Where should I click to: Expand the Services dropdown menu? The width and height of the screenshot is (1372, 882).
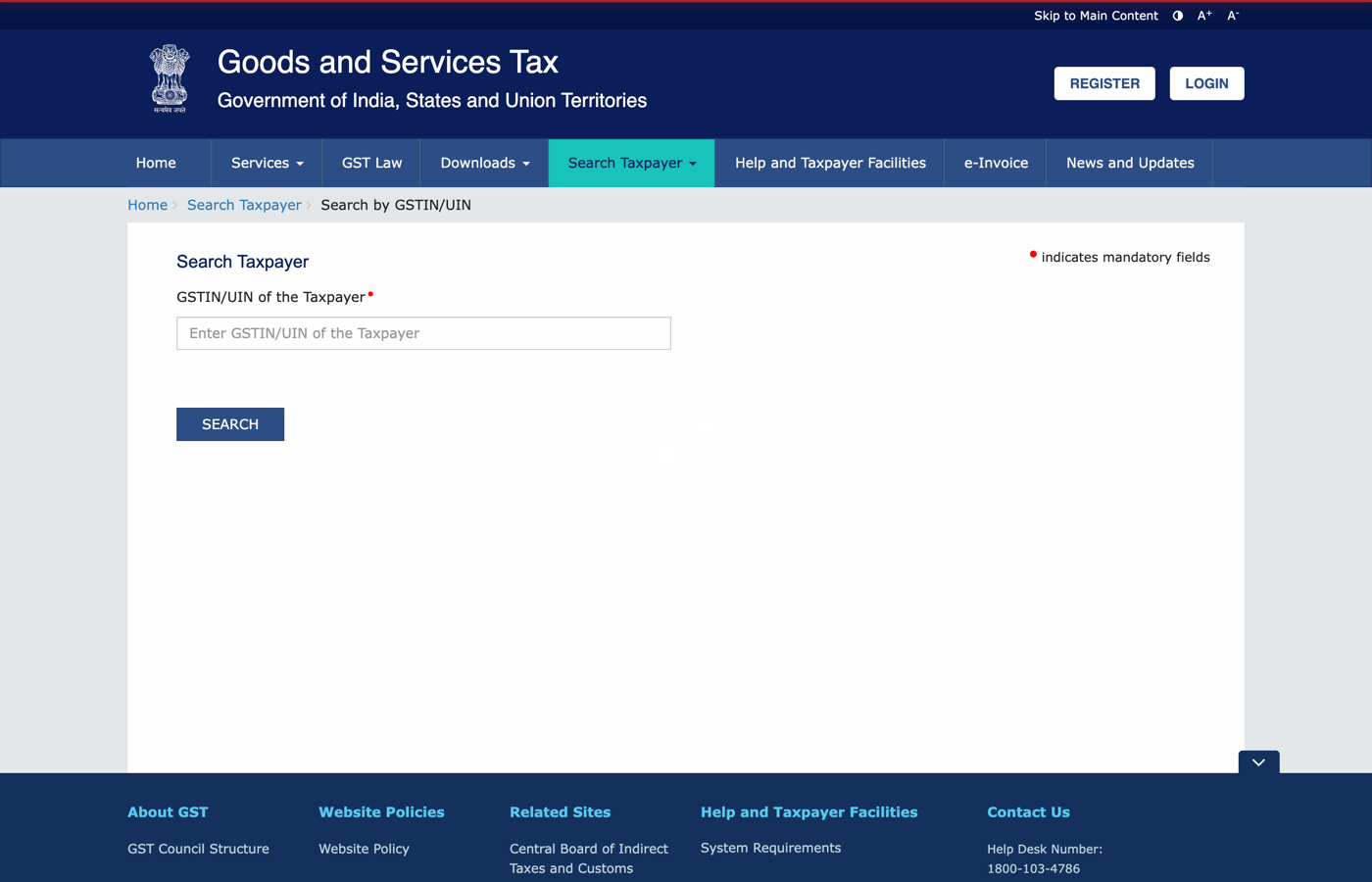click(x=267, y=163)
